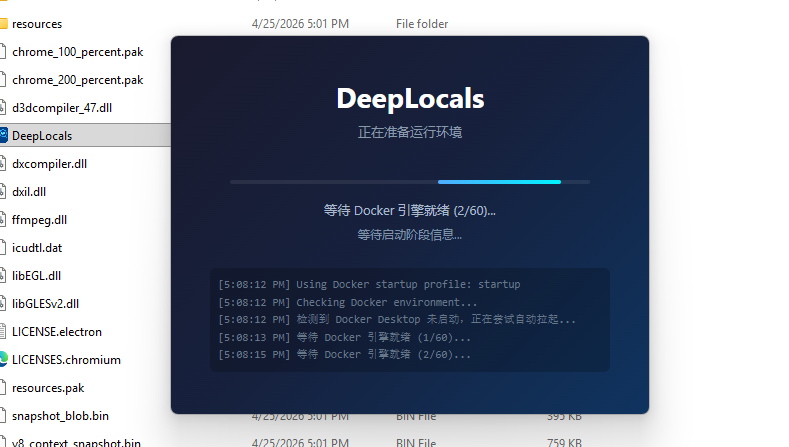Click log line 'Using Docker startup profile: startup'
Image resolution: width=789 pixels, height=447 pixels.
point(369,284)
